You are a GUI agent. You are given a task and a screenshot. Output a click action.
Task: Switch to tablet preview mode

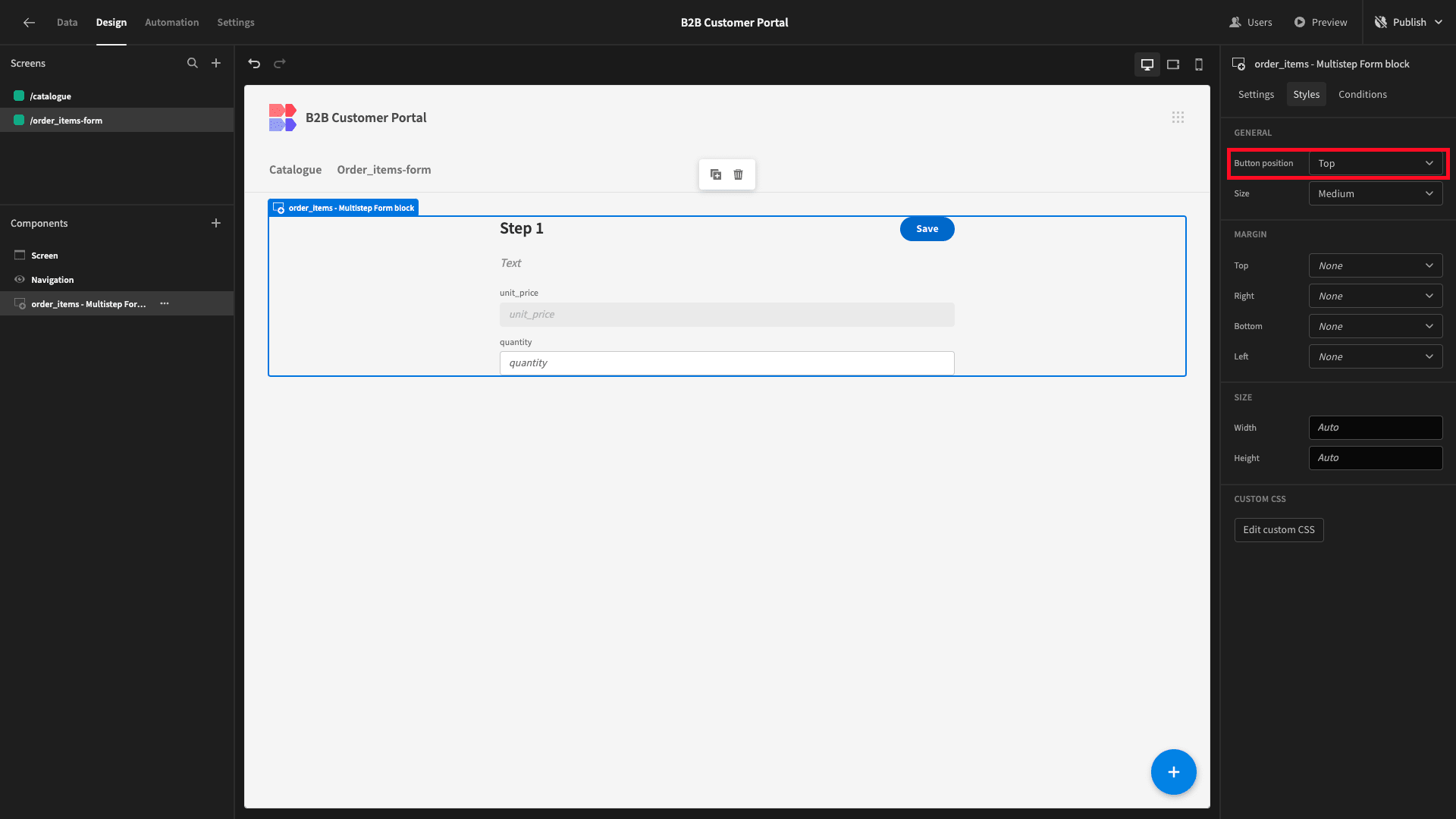(1173, 64)
